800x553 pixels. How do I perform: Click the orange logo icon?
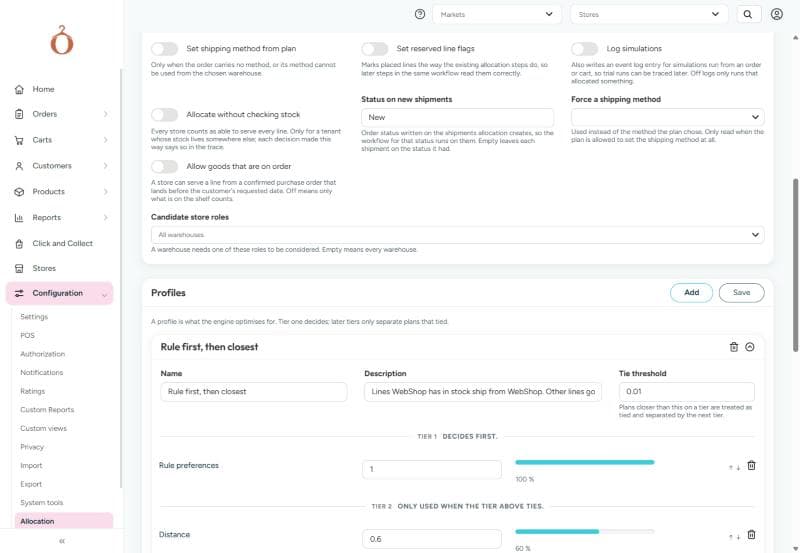click(62, 40)
